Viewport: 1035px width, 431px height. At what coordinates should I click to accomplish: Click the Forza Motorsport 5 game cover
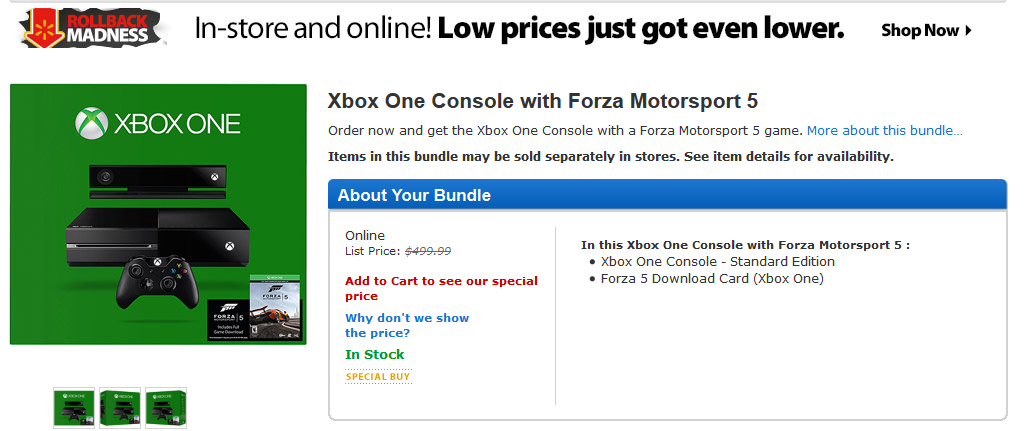coord(275,306)
